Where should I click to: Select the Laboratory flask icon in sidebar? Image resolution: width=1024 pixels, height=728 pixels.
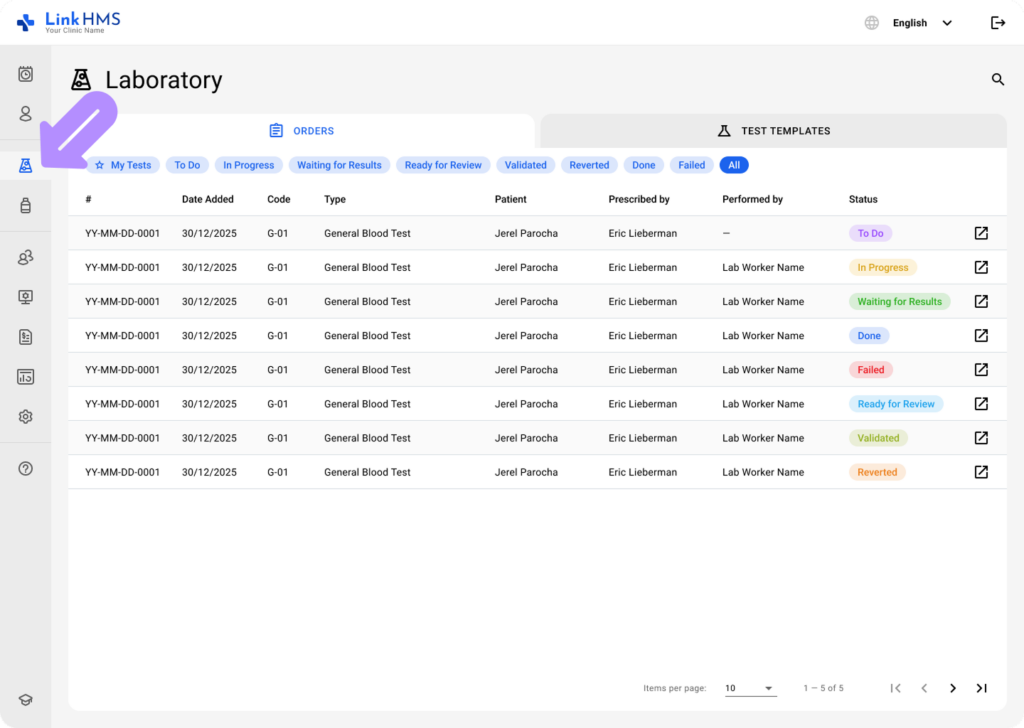pos(26,165)
